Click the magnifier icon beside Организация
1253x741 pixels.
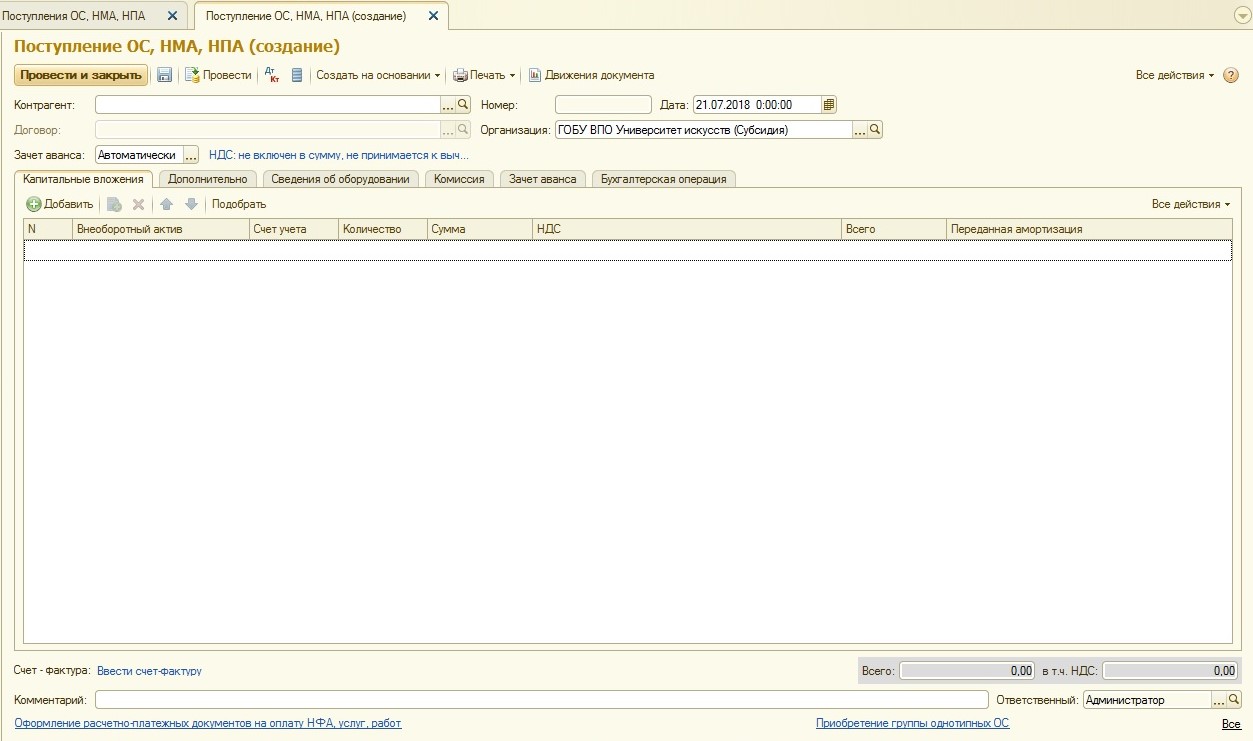[875, 129]
